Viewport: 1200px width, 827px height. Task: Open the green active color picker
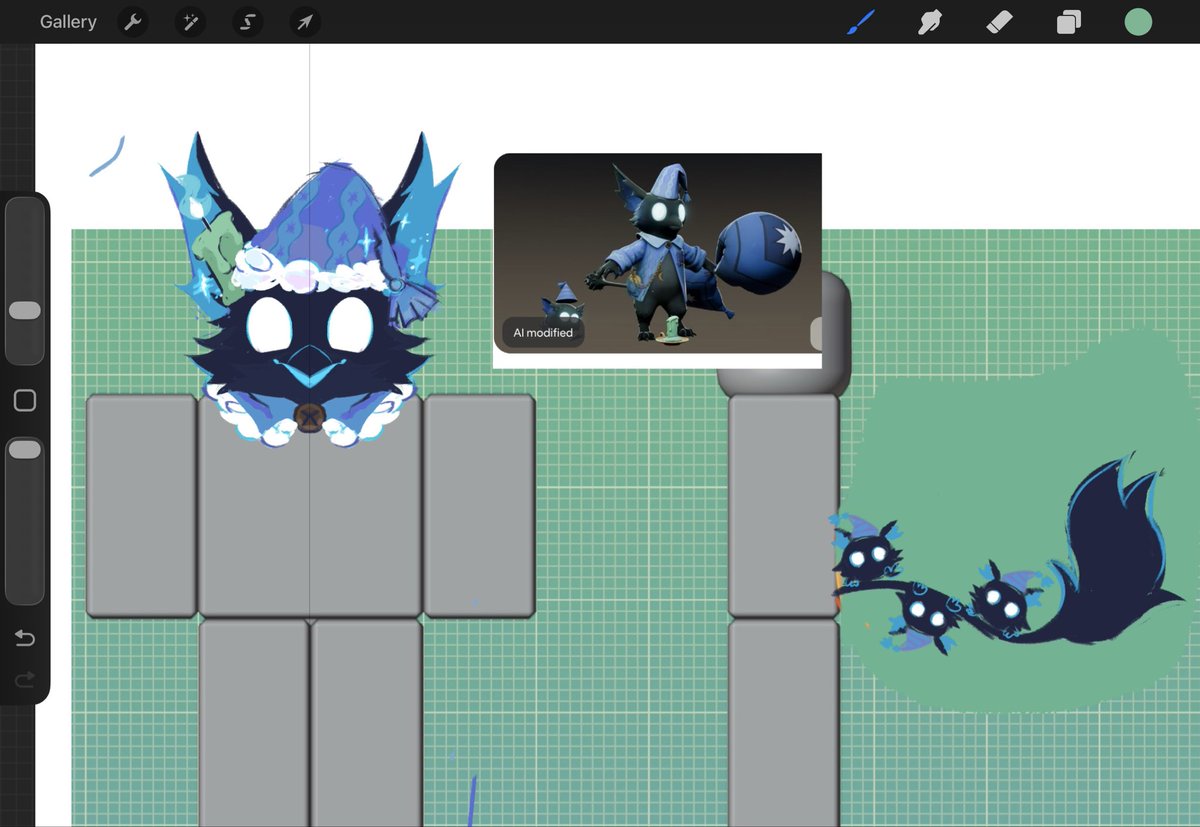click(1138, 22)
